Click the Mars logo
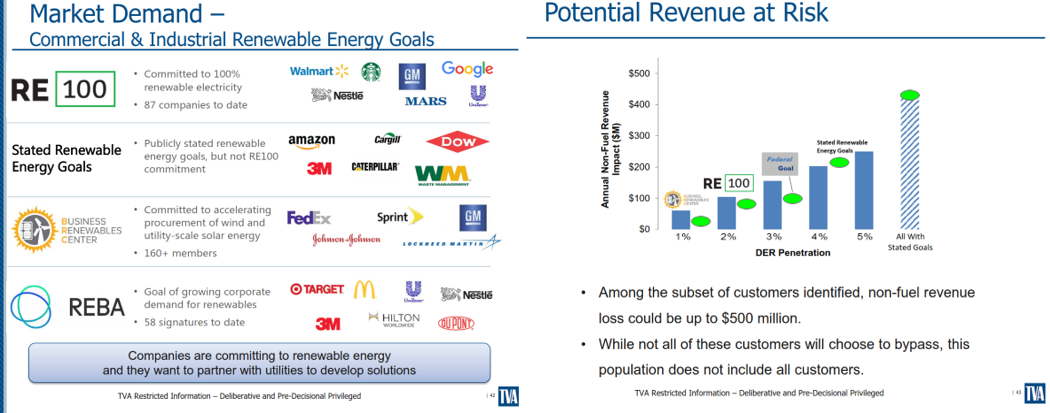 (425, 101)
